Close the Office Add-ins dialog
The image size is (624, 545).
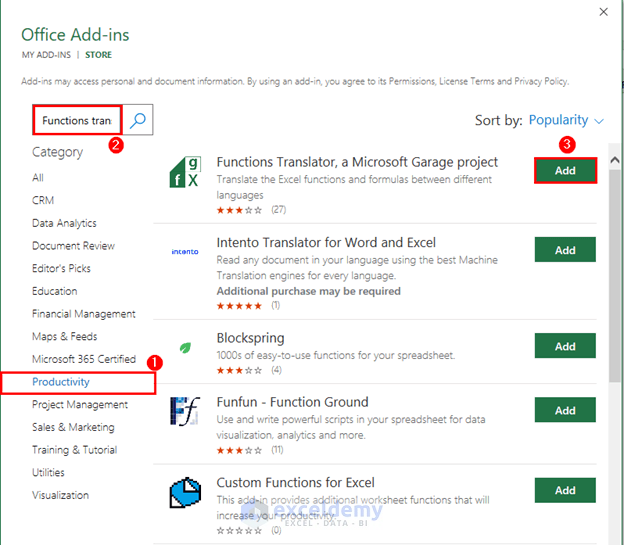pos(603,12)
